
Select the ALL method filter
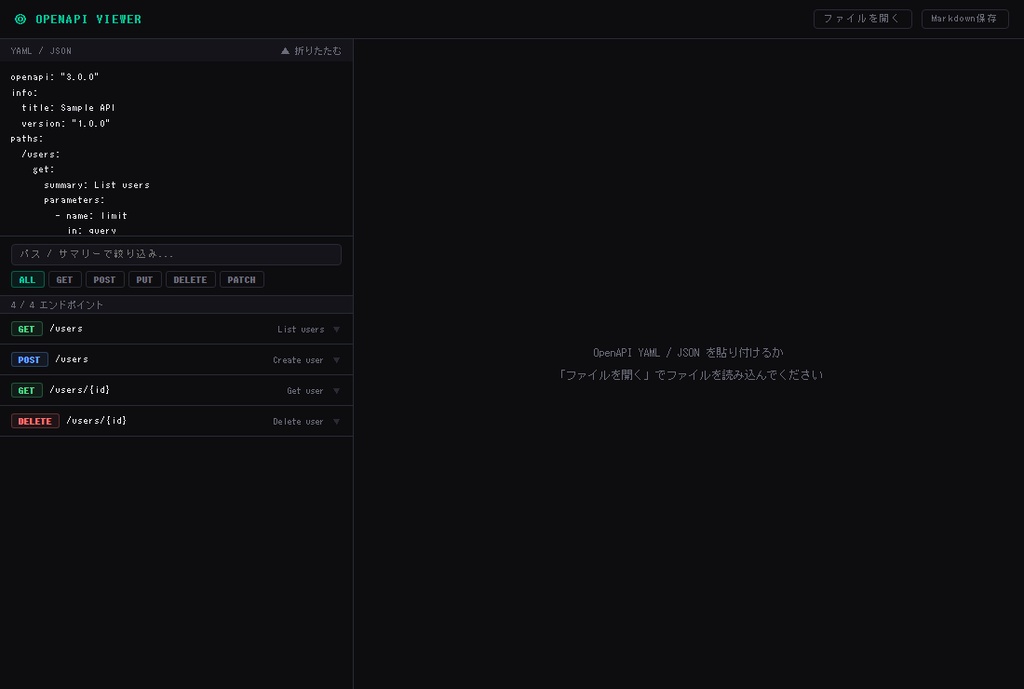[x=27, y=280]
